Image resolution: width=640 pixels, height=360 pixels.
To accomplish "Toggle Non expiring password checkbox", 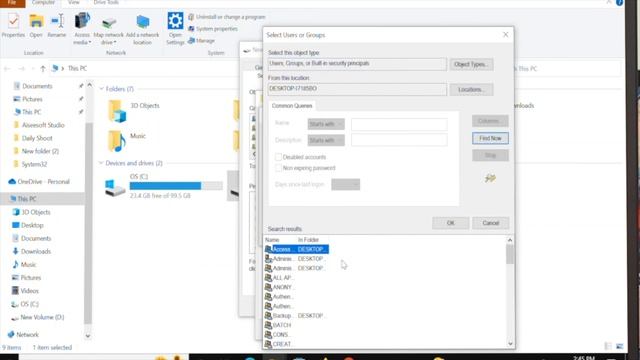I will point(278,168).
